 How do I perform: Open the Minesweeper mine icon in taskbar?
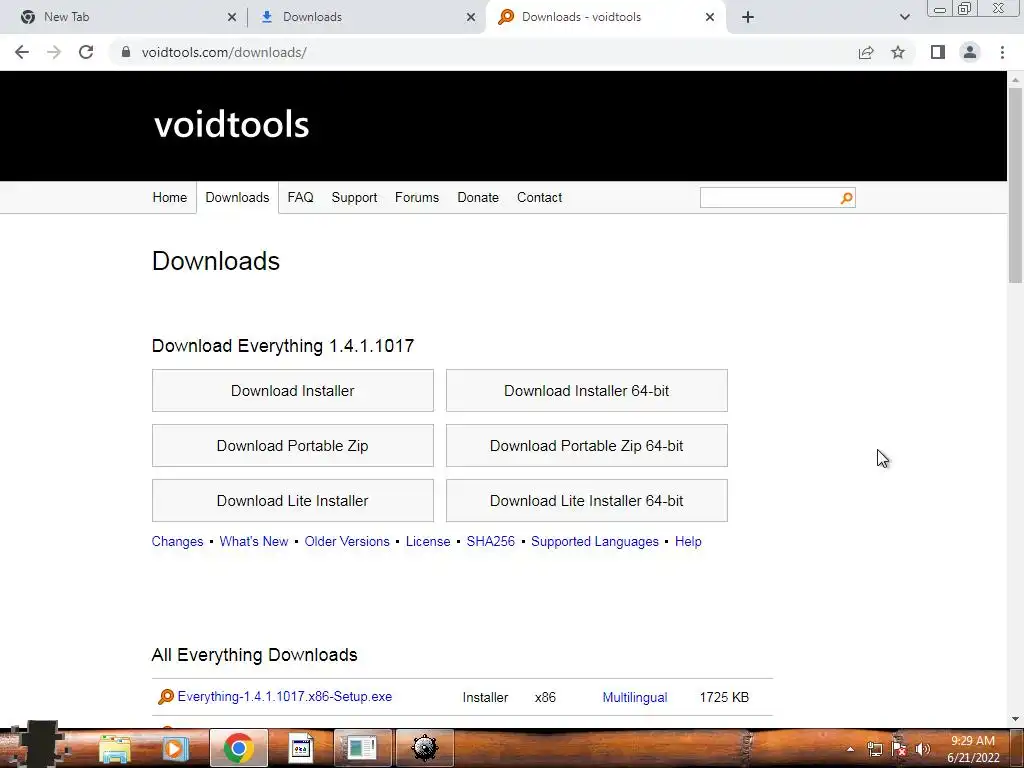coord(424,748)
